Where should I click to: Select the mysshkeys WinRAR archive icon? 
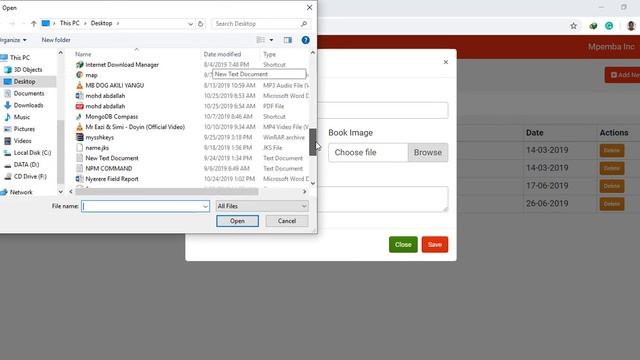tap(80, 137)
